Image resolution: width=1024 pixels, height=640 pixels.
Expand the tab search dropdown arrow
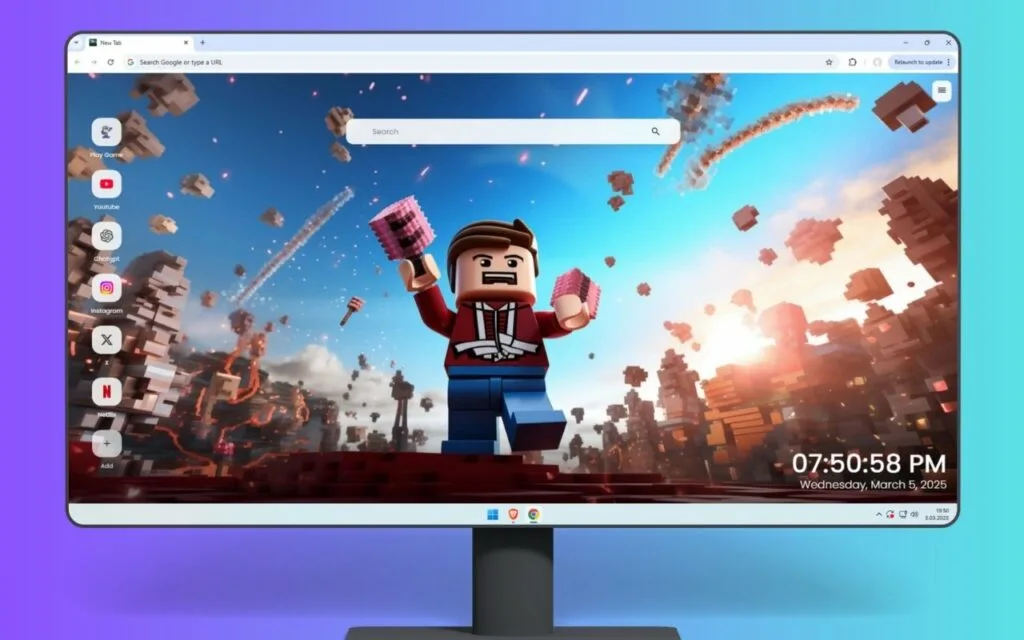(x=76, y=42)
